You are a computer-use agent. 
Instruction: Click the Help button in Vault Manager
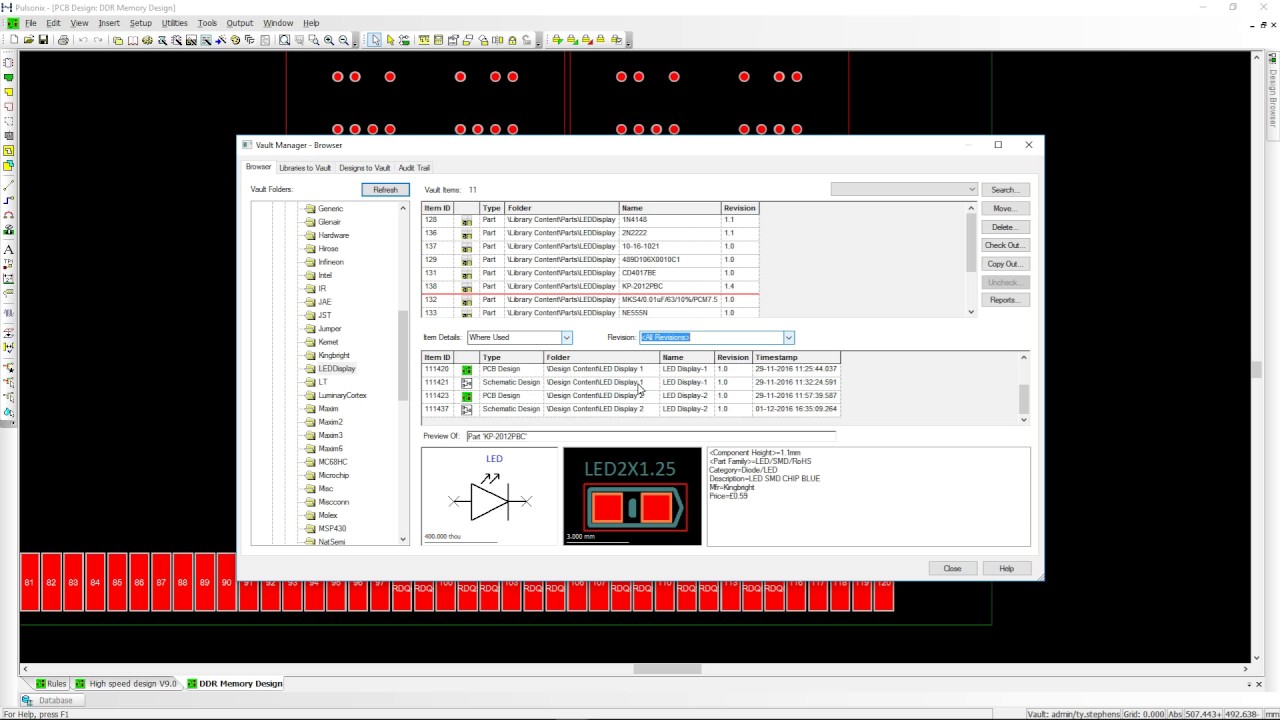(x=1006, y=569)
